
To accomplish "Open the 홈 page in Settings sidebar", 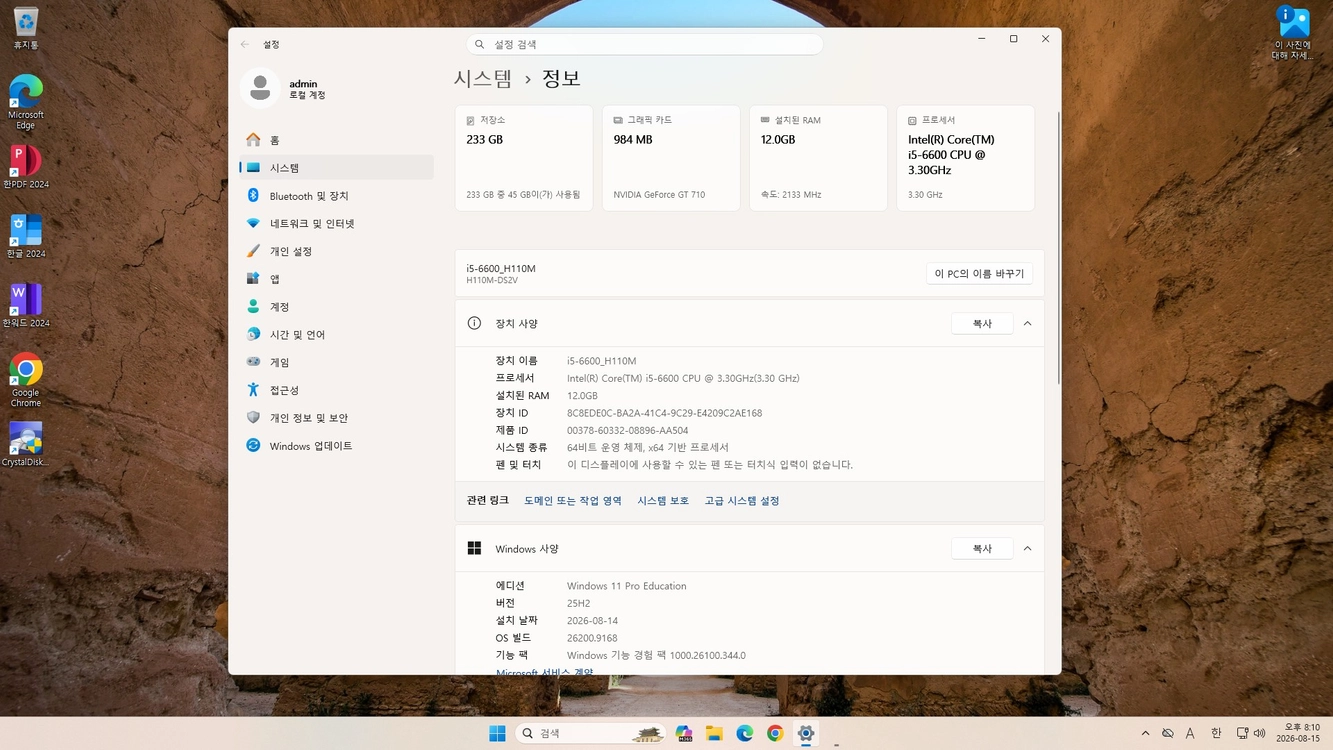I will 336,140.
